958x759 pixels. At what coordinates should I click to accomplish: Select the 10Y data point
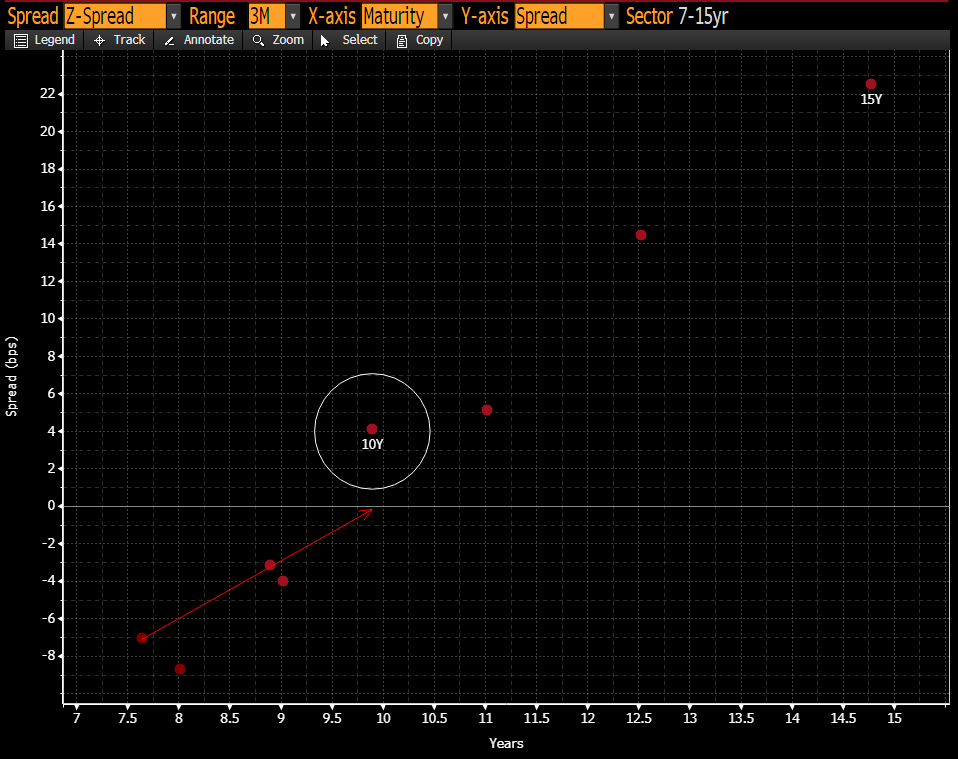click(x=371, y=429)
